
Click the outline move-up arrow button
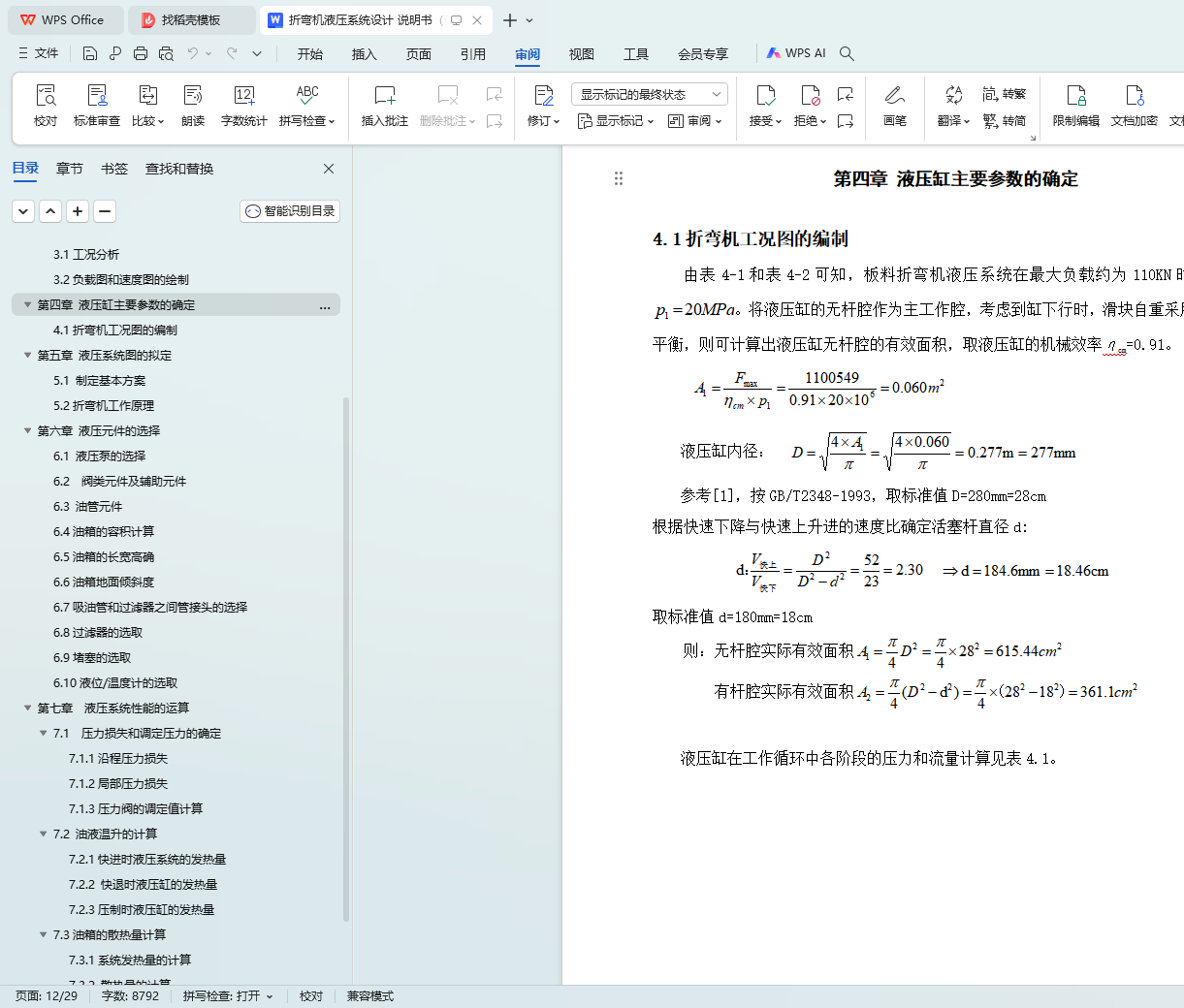click(x=50, y=210)
